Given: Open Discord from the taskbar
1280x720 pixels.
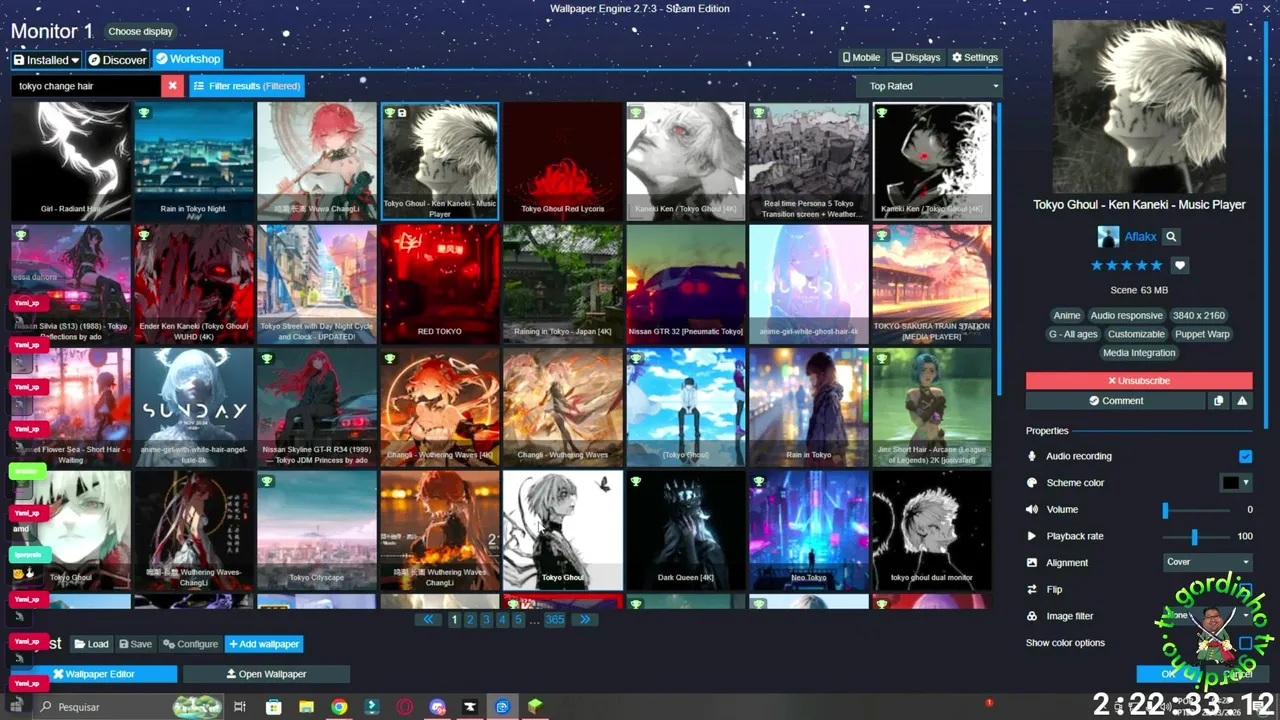Looking at the screenshot, I should click(437, 707).
